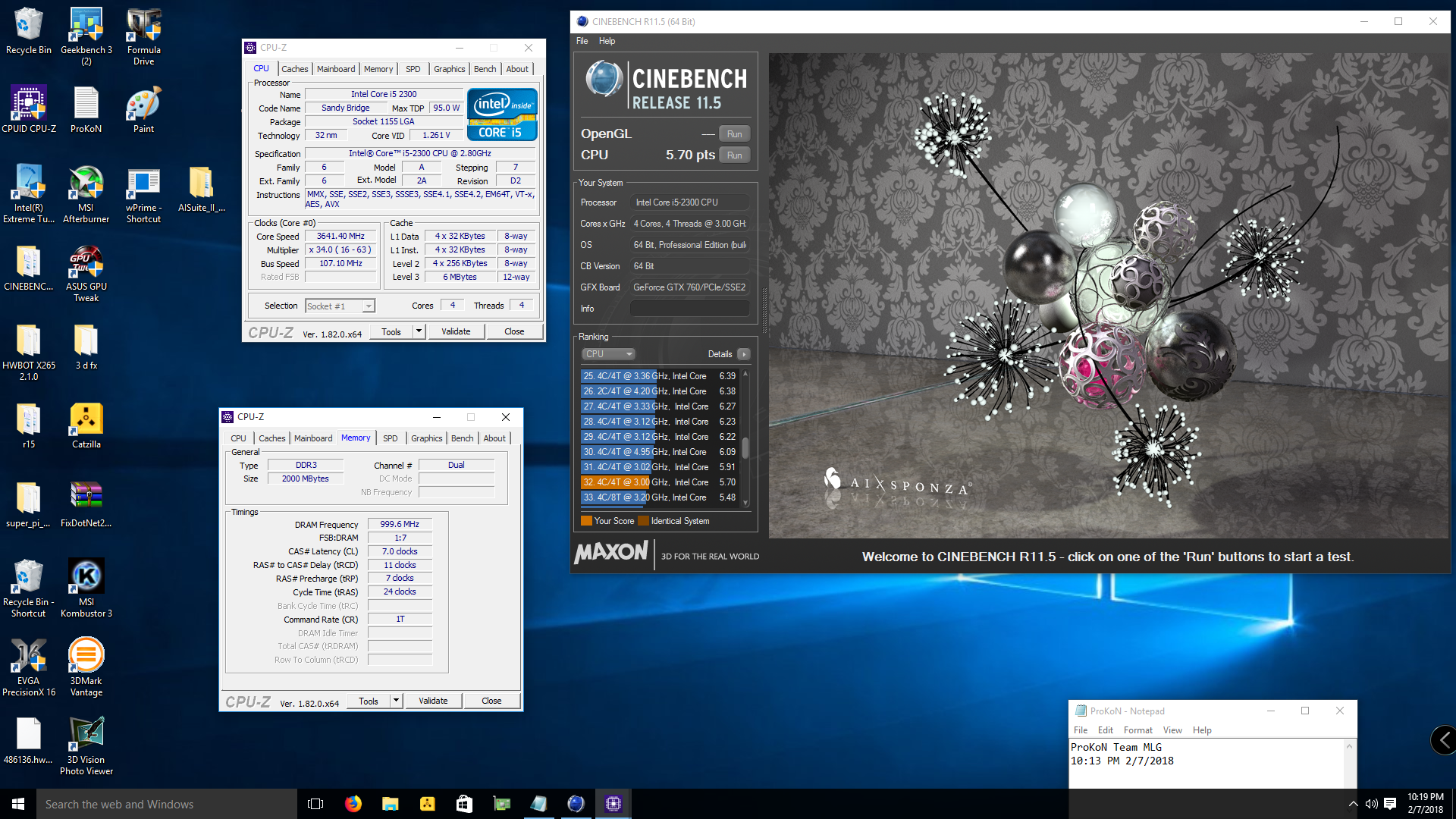Switch to Mainboard tab in top CPU-Z
Image resolution: width=1456 pixels, height=819 pixels.
(336, 69)
